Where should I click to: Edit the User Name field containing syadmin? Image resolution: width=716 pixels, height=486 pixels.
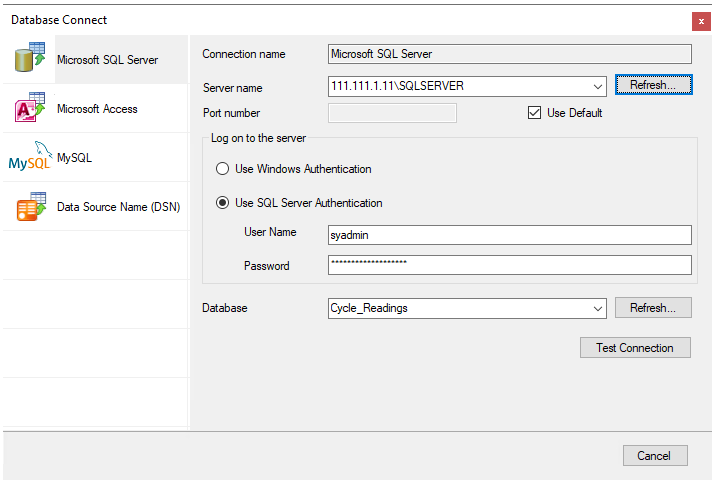(x=510, y=235)
